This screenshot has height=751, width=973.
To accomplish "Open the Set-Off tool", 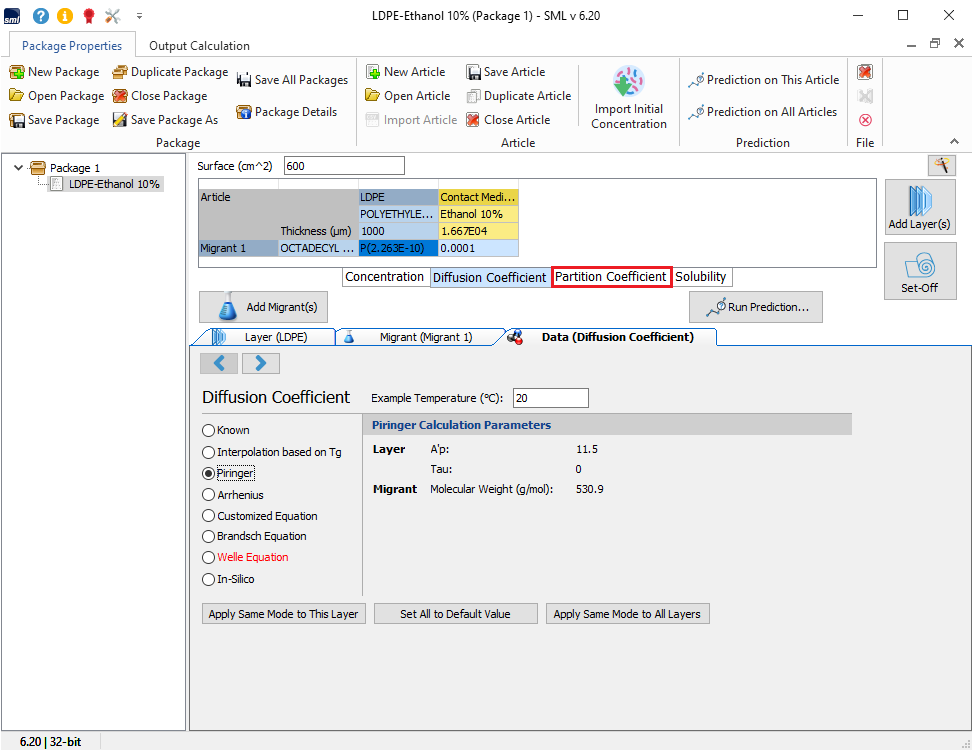I will pos(919,271).
